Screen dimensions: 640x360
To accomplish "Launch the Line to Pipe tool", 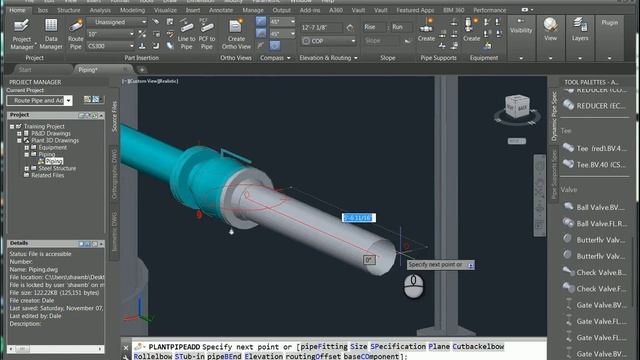I will [x=186, y=34].
